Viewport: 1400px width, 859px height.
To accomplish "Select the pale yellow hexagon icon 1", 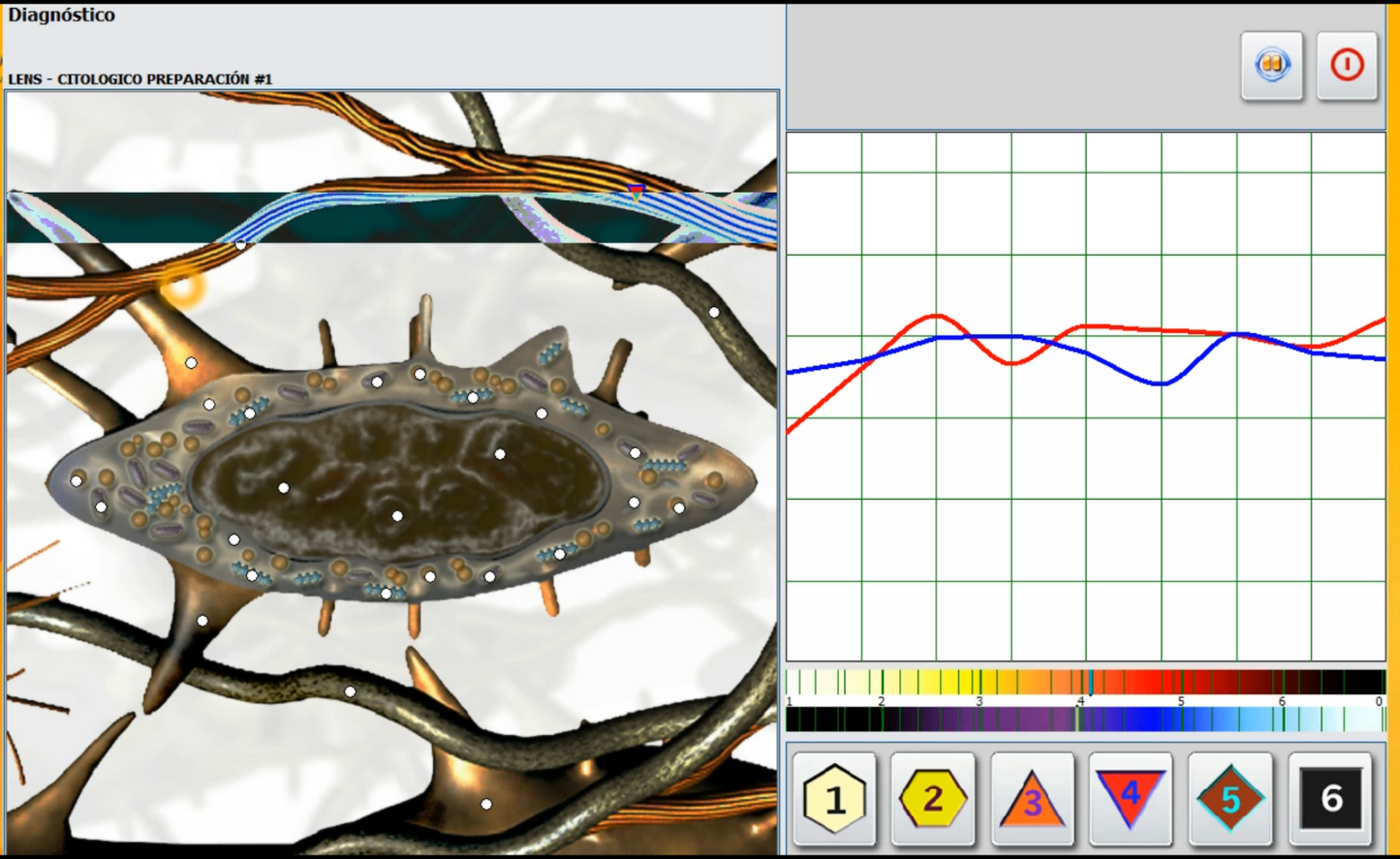I will point(834,799).
